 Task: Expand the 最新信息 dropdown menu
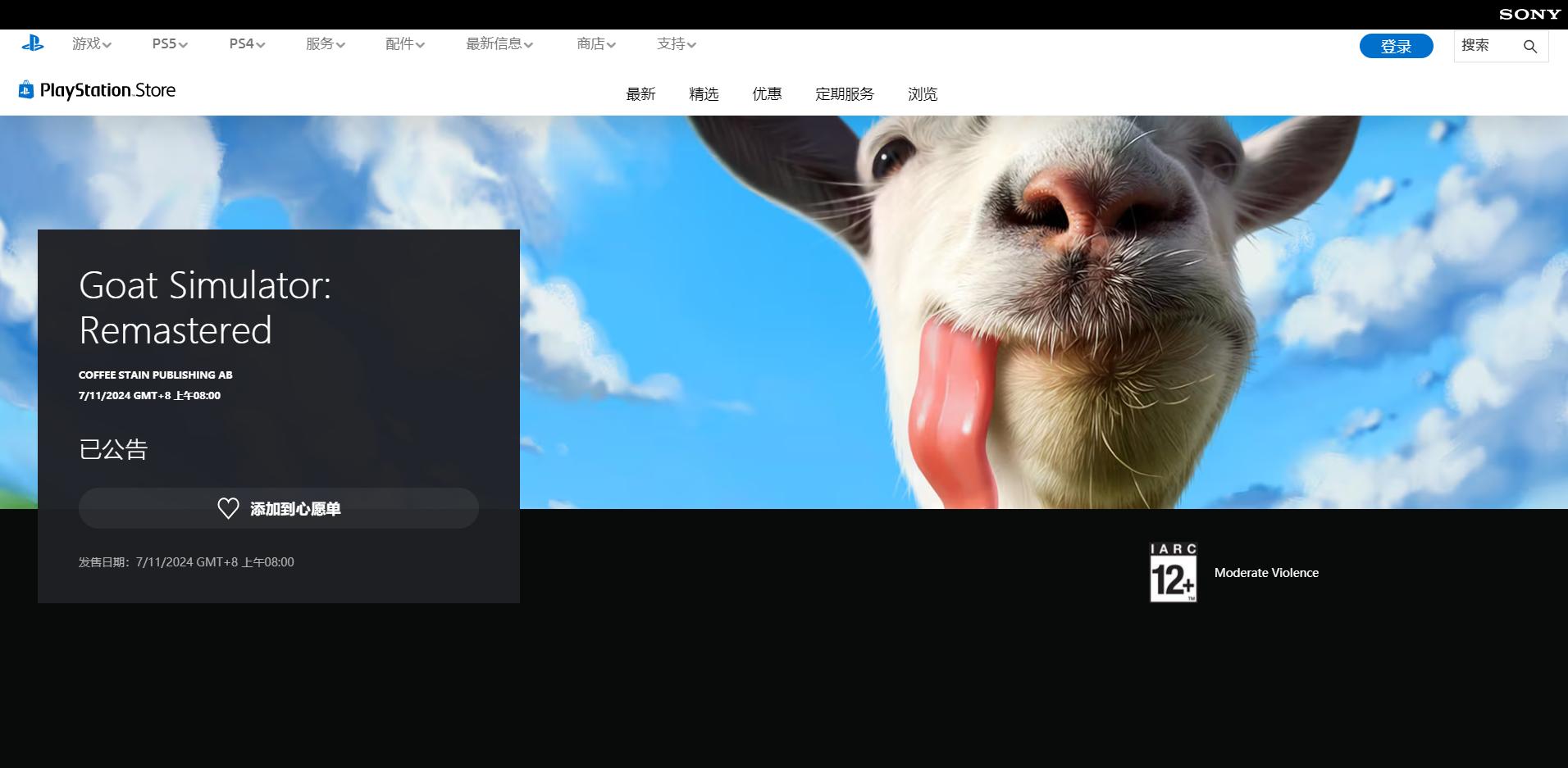pos(499,44)
